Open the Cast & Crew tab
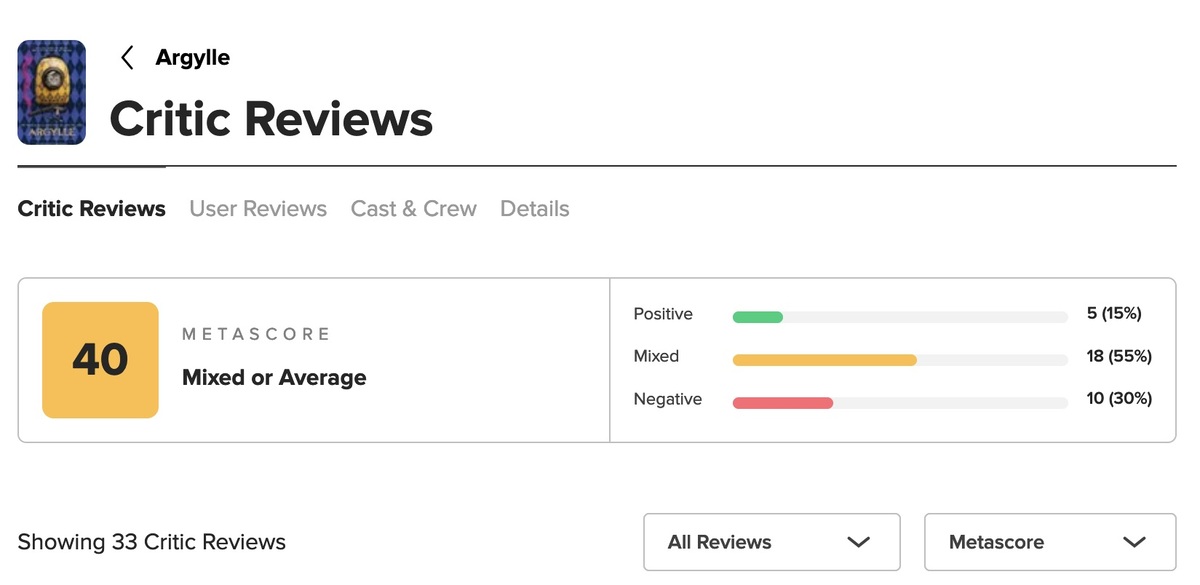 click(413, 209)
